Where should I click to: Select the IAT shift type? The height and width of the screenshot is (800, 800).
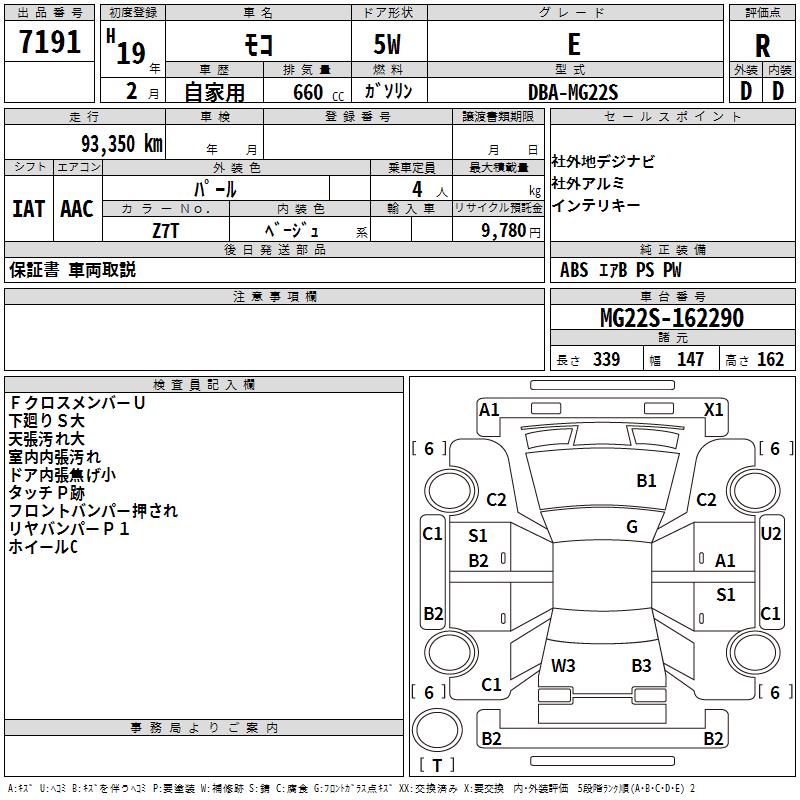pos(28,209)
